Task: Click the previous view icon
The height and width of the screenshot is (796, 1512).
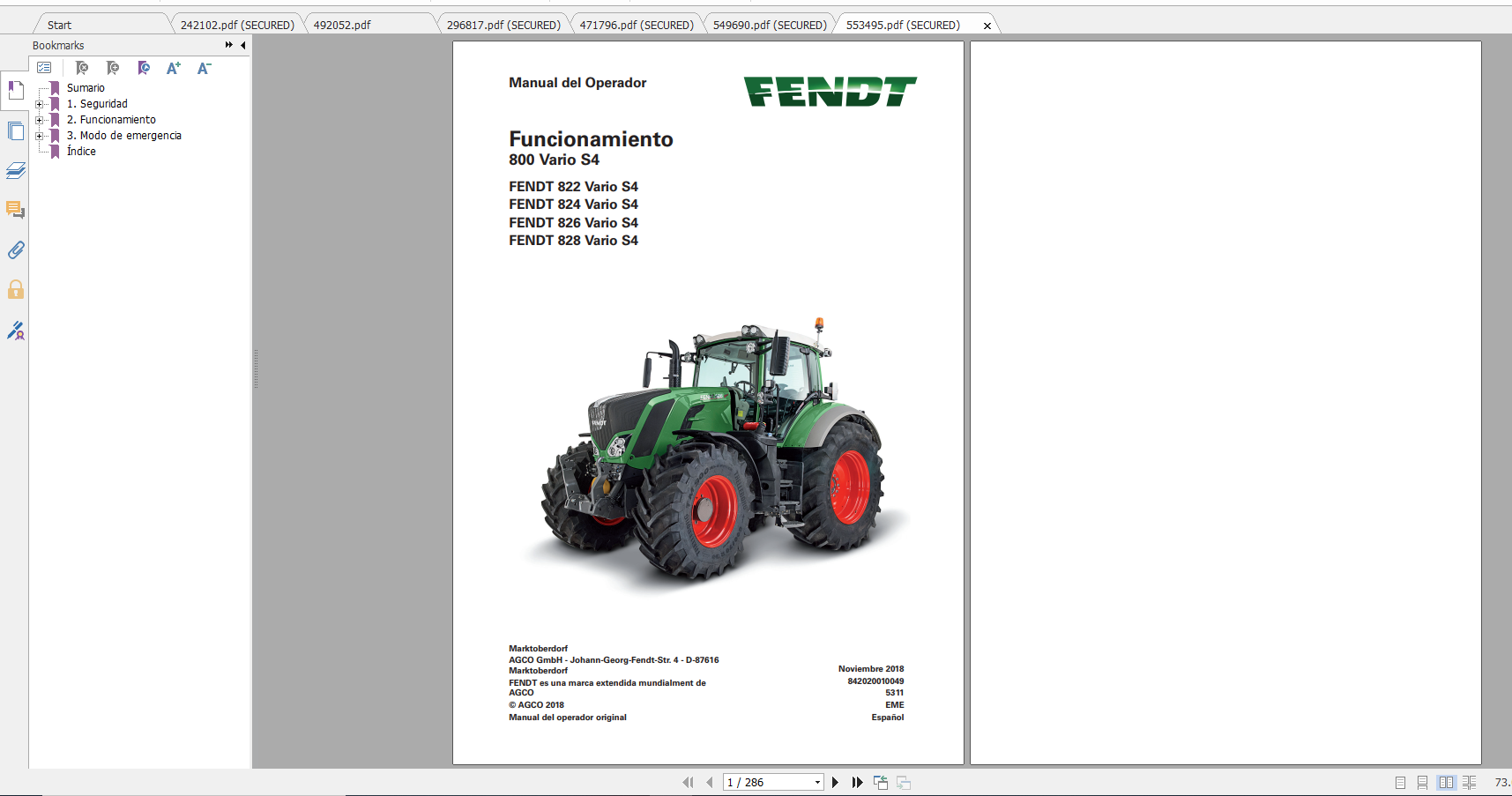Action: (x=881, y=782)
